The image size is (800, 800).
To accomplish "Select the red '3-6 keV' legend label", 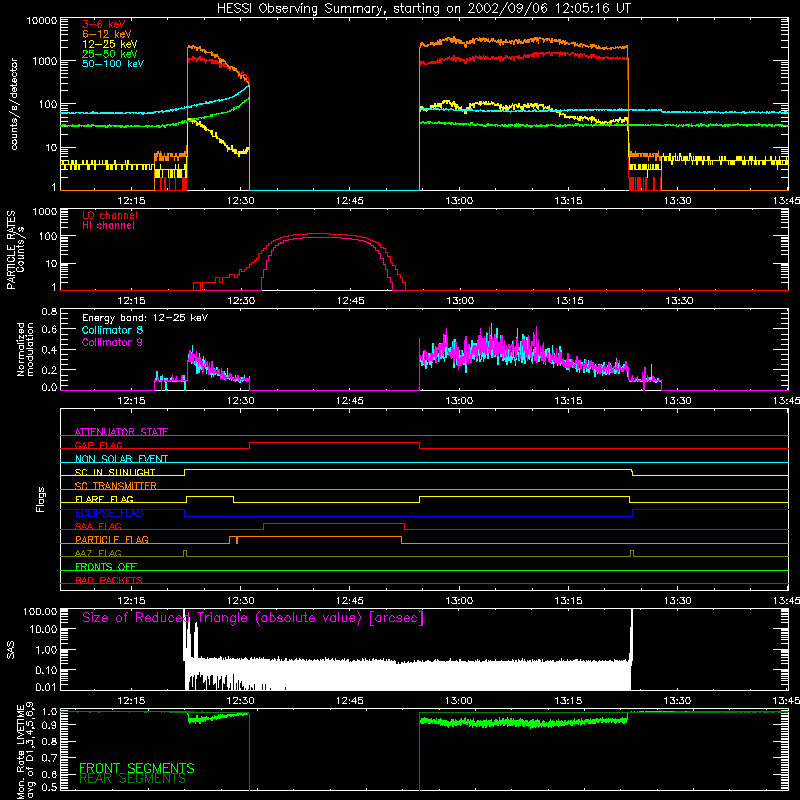I will pos(103,24).
